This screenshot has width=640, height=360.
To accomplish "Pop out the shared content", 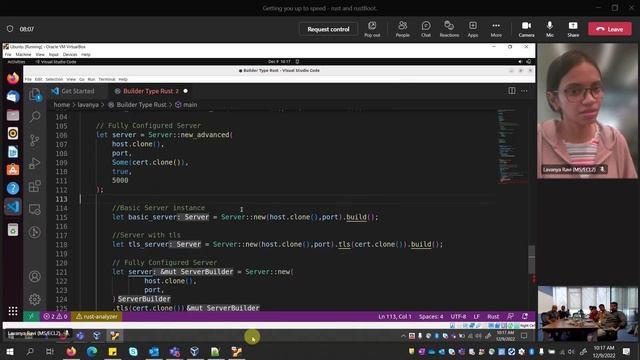I will pyautogui.click(x=372, y=29).
